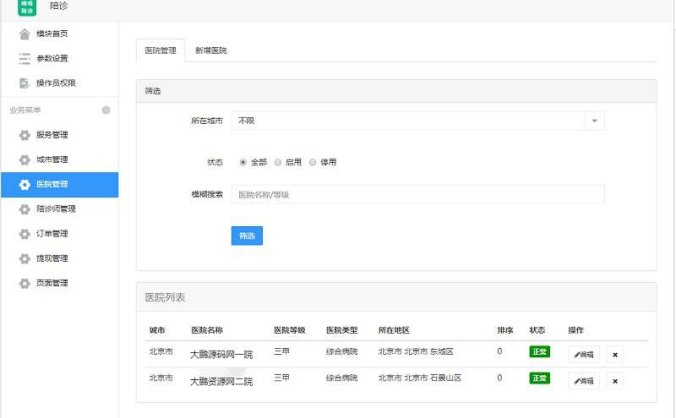Screen dimensions: 676x418
Task: Click the 医院列表 panel heading
Action: [165, 297]
